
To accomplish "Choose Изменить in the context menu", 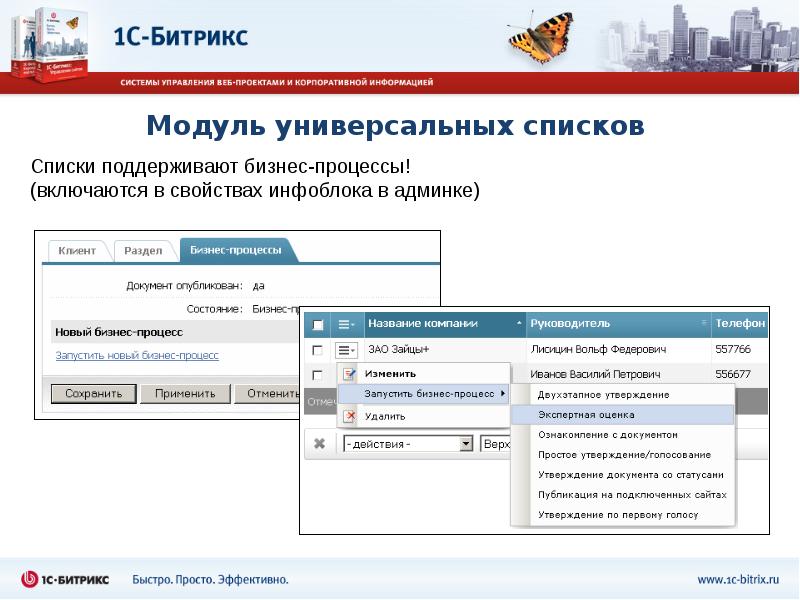I will pos(423,374).
